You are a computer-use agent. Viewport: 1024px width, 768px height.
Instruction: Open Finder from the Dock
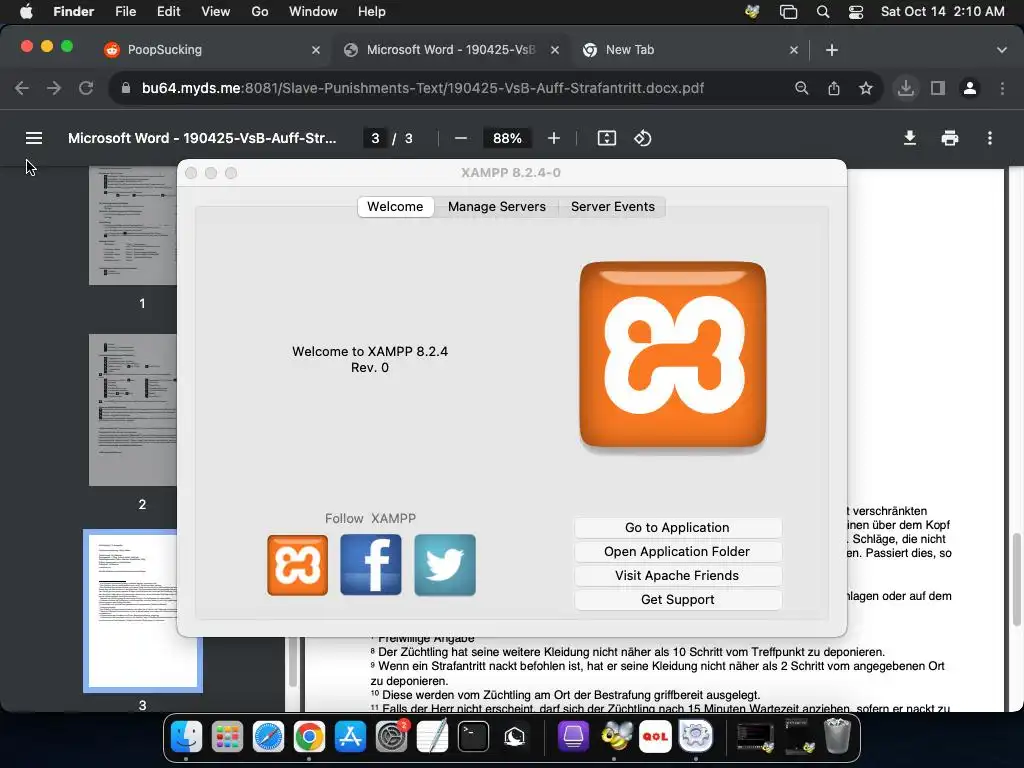point(186,737)
